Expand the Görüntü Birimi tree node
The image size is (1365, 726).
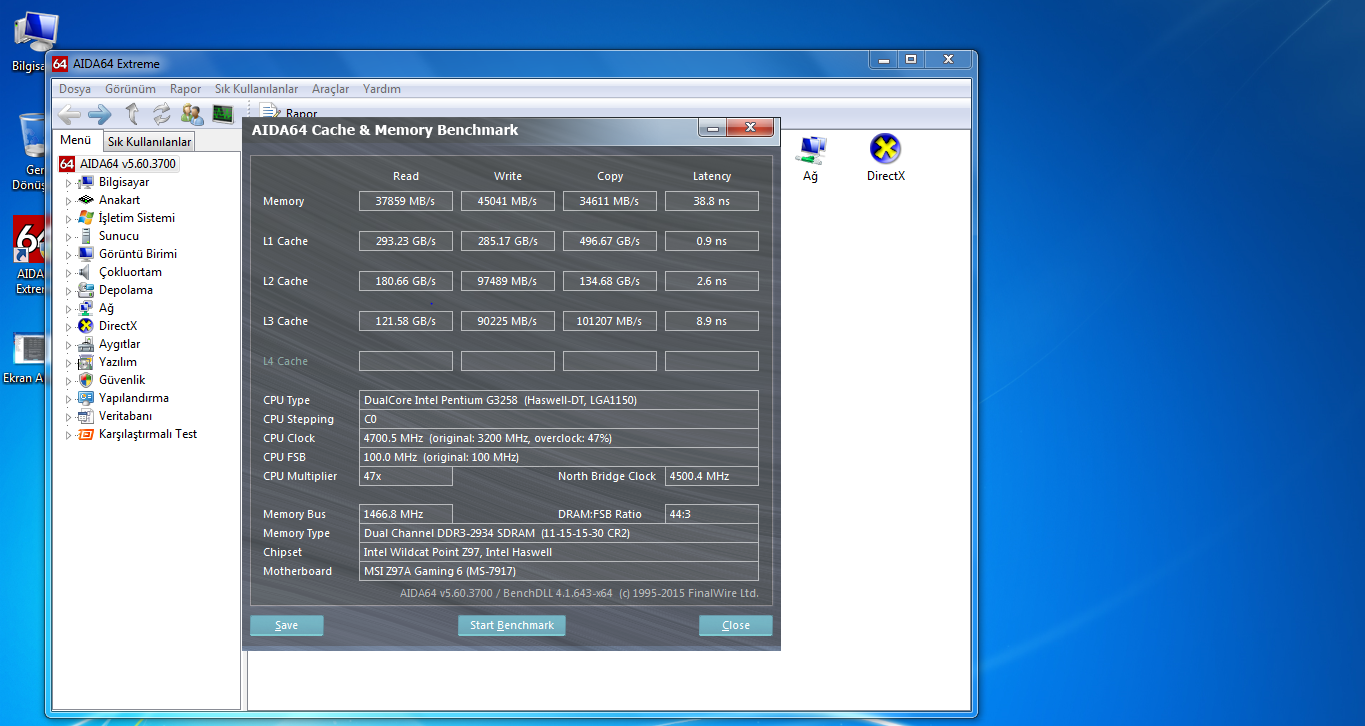tap(69, 255)
